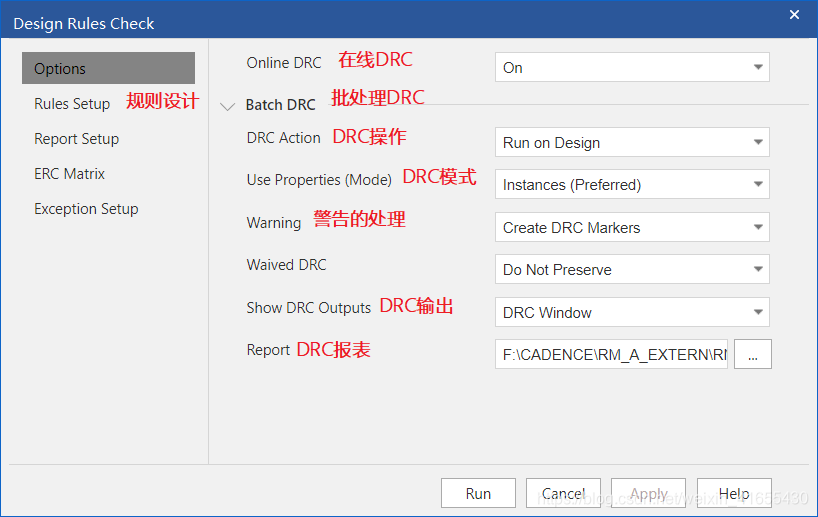Viewport: 818px width, 517px height.
Task: Open the Rules Setup page
Action: pyautogui.click(x=72, y=104)
